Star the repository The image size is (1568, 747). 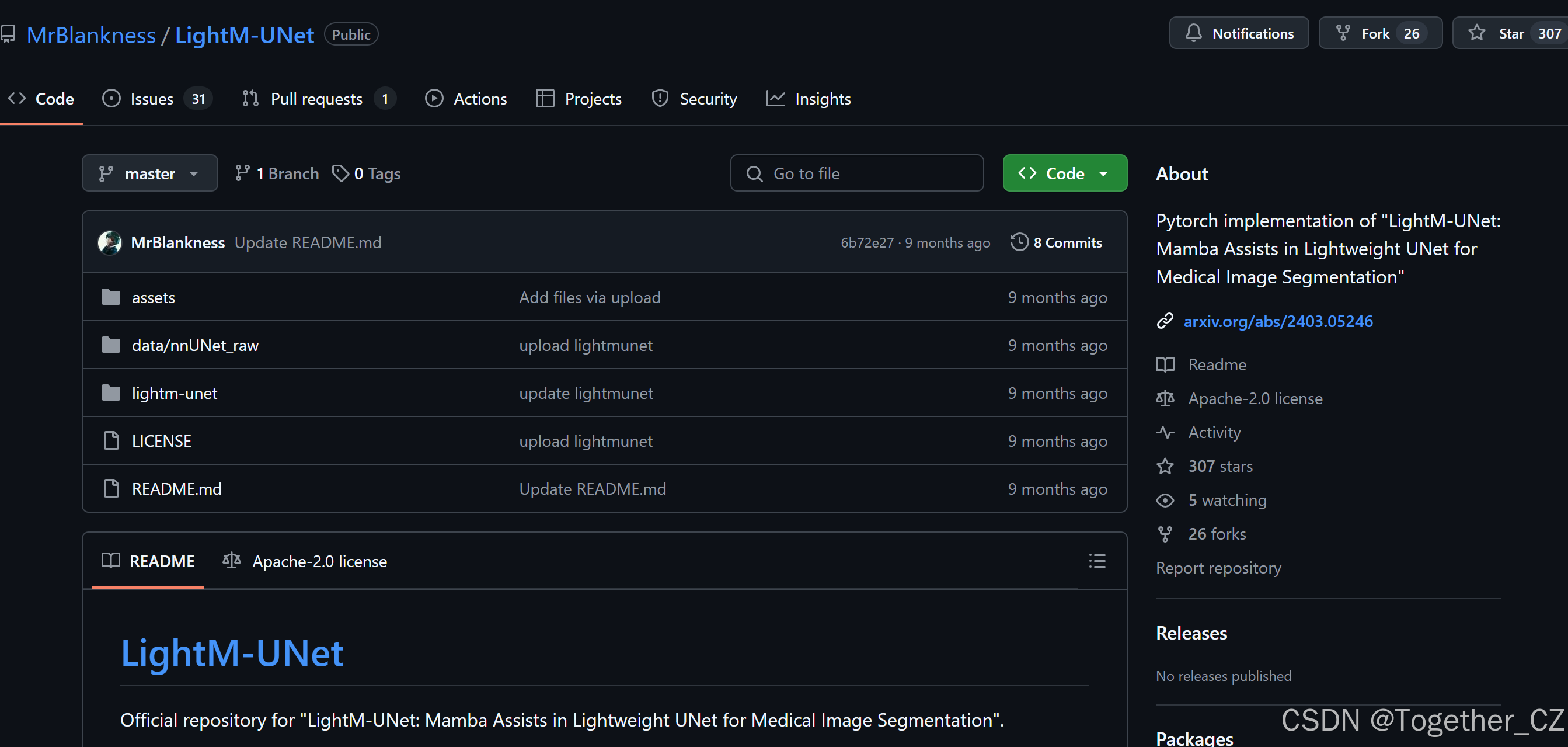click(1512, 33)
